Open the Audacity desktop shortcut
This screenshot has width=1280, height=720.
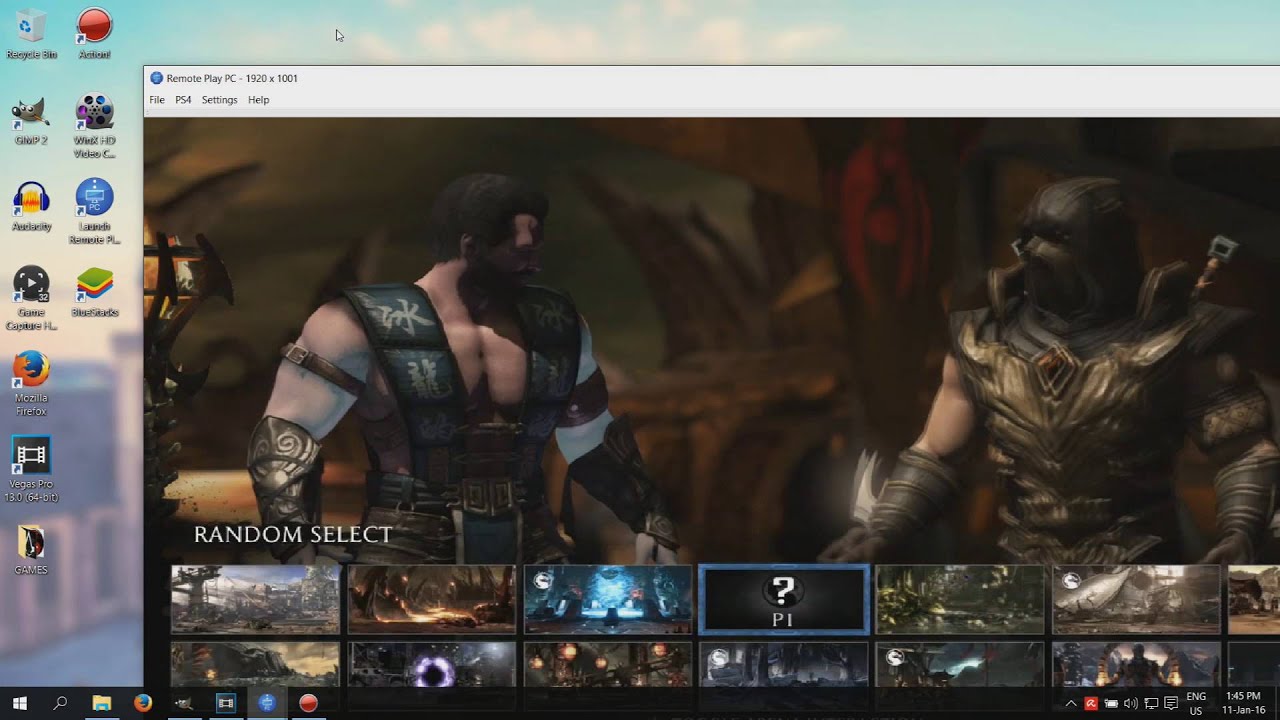point(31,206)
